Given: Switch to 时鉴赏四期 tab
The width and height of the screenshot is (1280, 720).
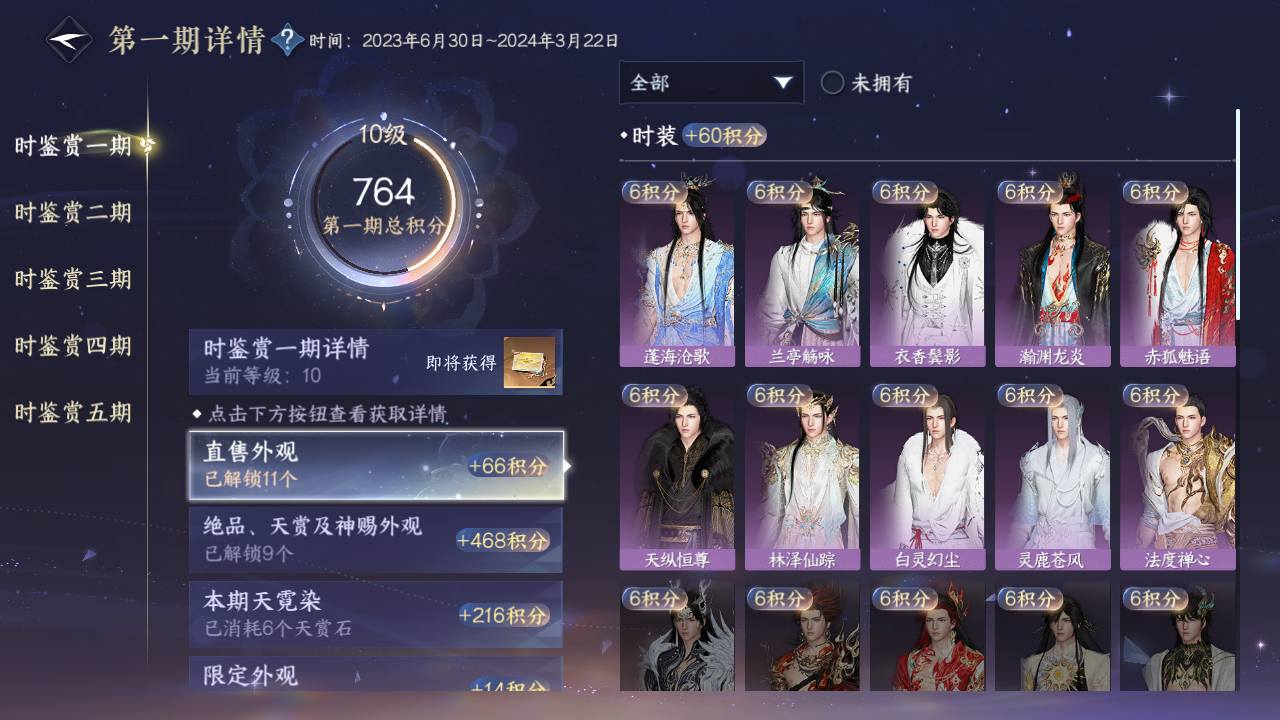Looking at the screenshot, I should (x=73, y=347).
